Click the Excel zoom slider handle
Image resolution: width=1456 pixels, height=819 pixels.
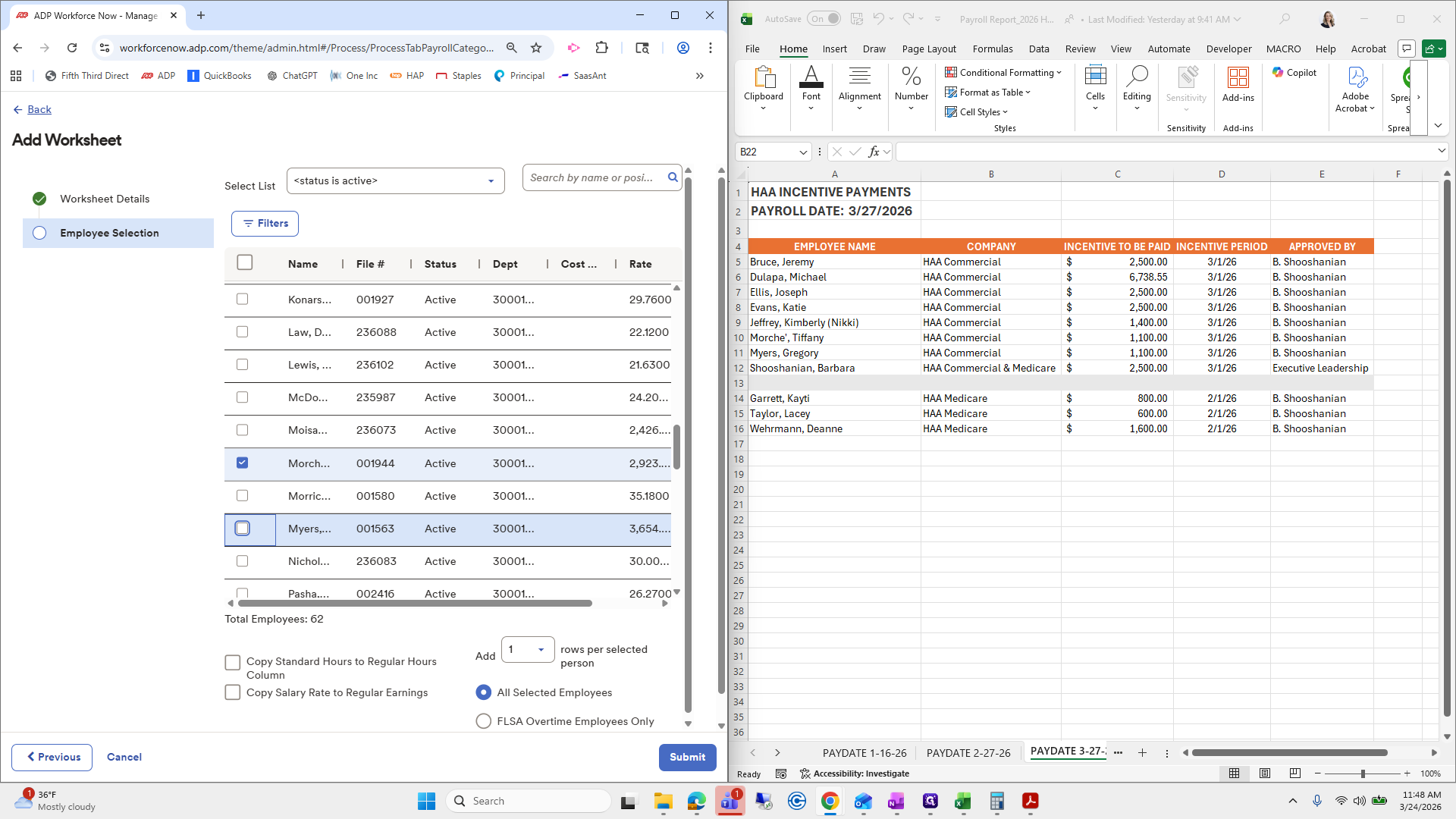coord(1363,773)
